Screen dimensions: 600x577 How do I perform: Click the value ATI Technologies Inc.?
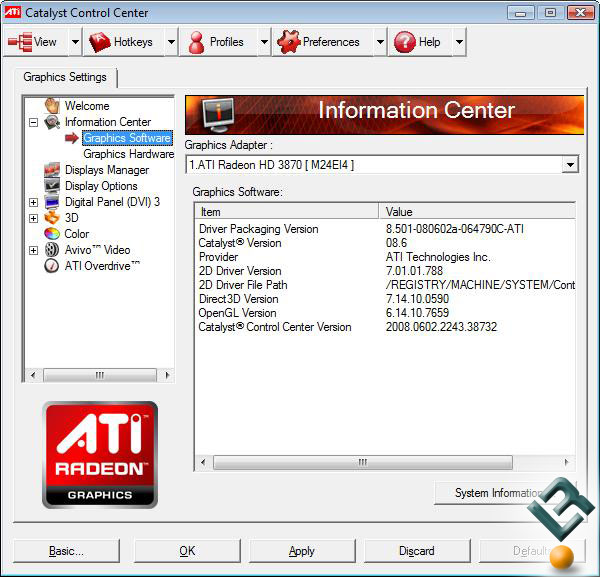(438, 257)
